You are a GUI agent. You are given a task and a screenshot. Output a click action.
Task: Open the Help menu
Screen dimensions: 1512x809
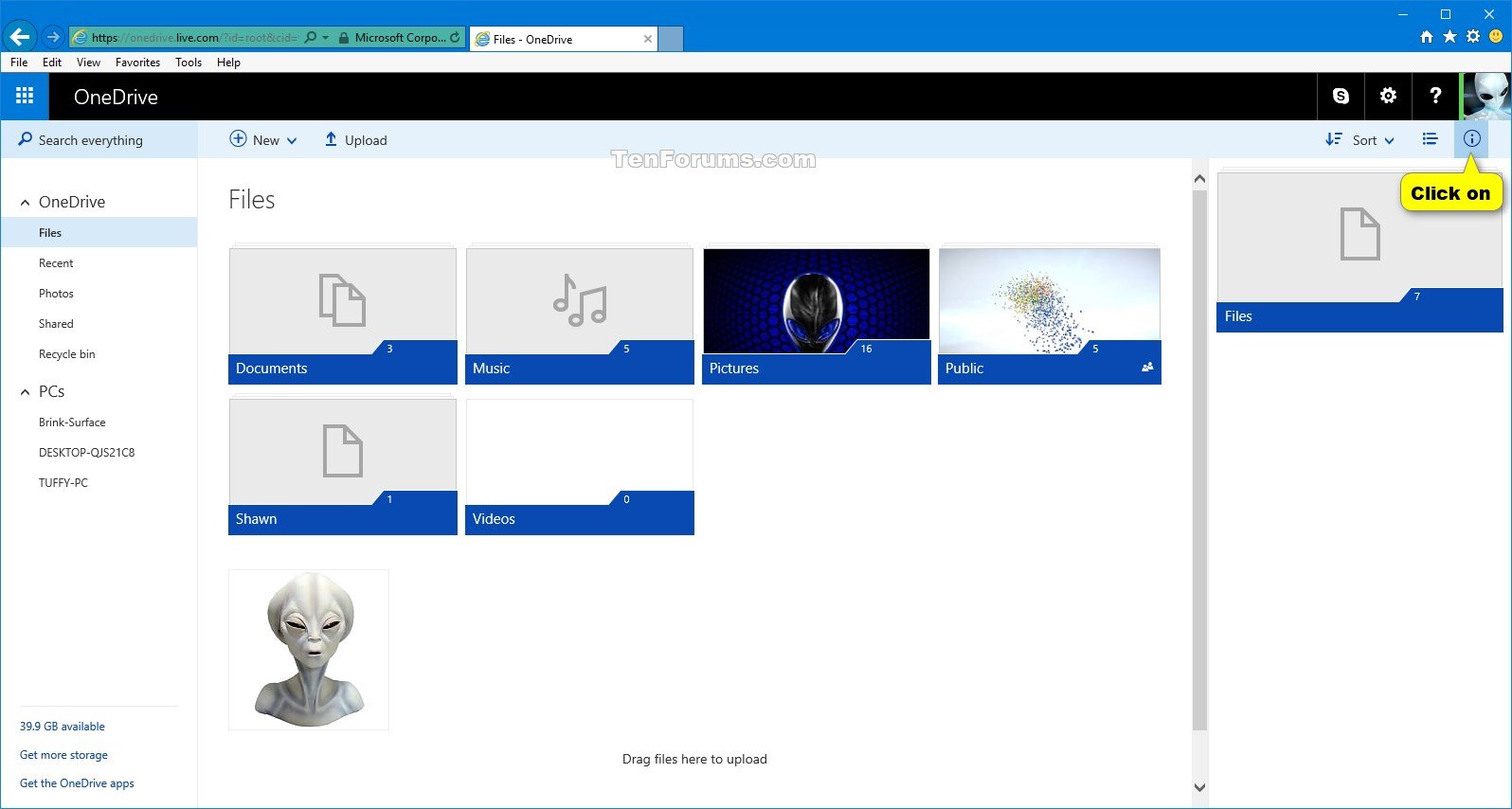click(x=228, y=63)
